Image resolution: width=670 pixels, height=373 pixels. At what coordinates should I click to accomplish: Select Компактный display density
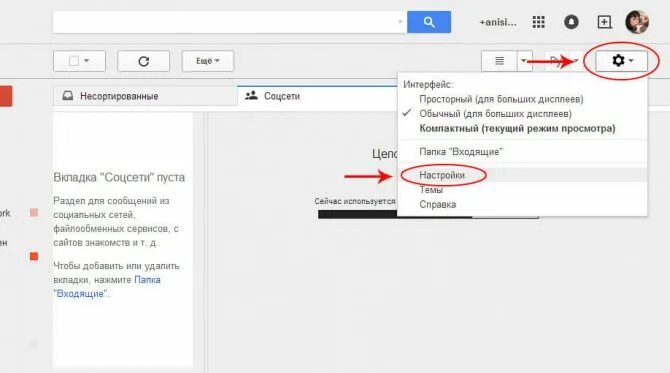tap(517, 128)
